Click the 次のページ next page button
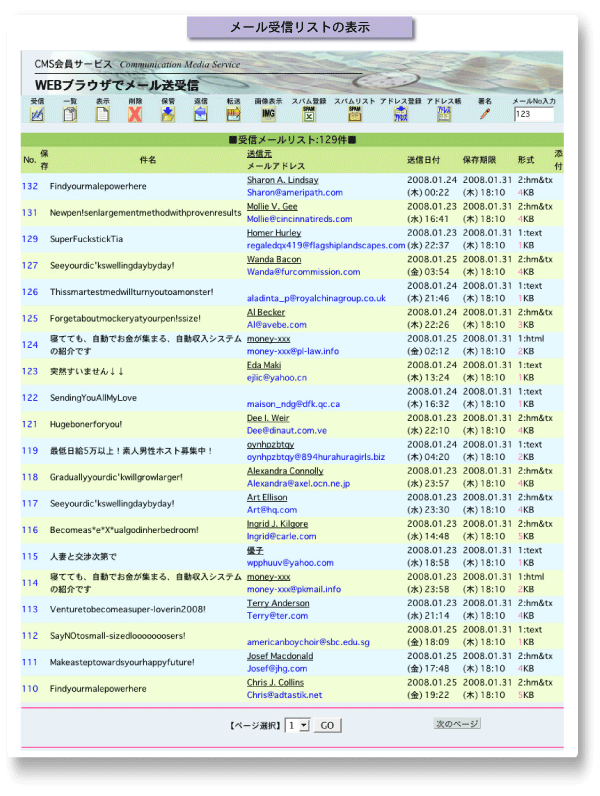Image resolution: width=600 pixels, height=796 pixels. [457, 723]
